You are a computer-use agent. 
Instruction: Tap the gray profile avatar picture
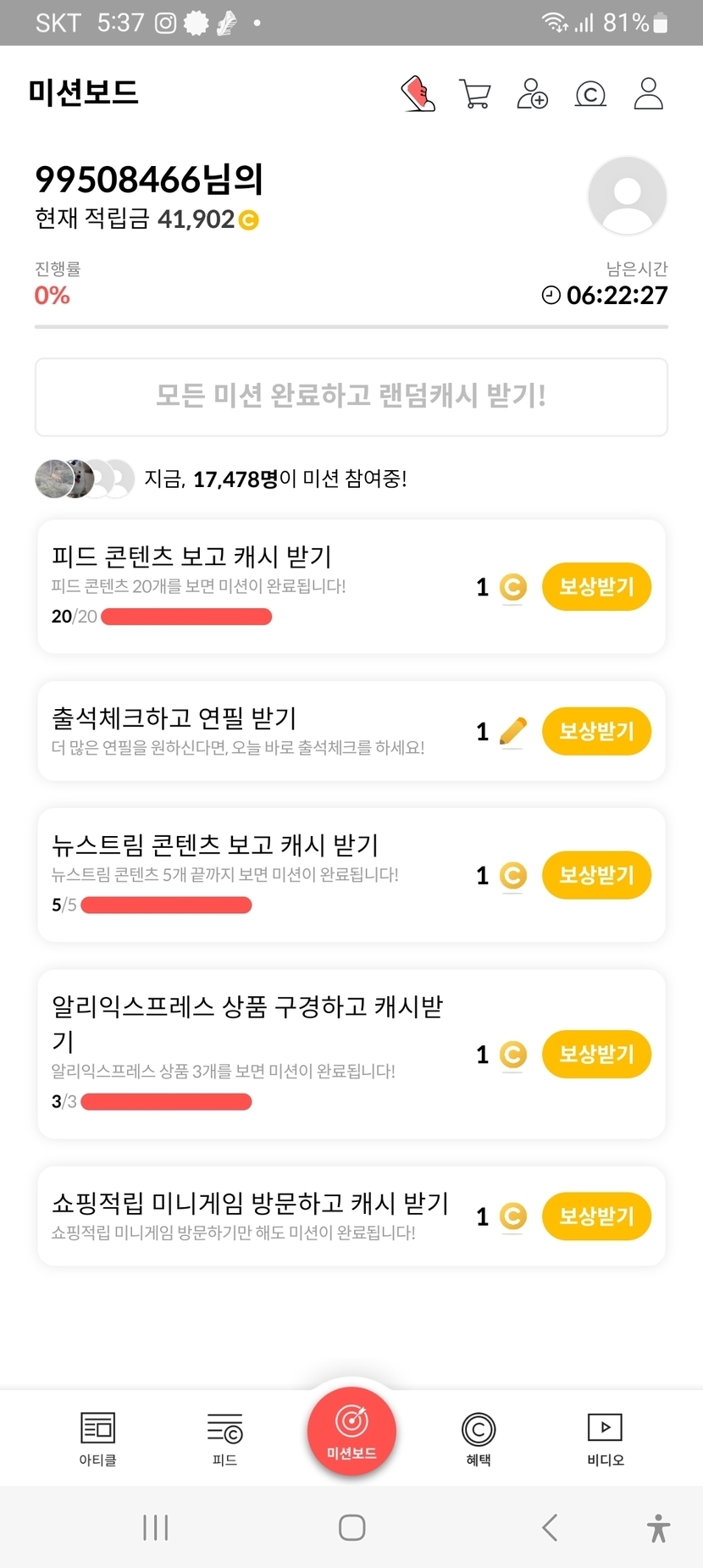point(627,196)
